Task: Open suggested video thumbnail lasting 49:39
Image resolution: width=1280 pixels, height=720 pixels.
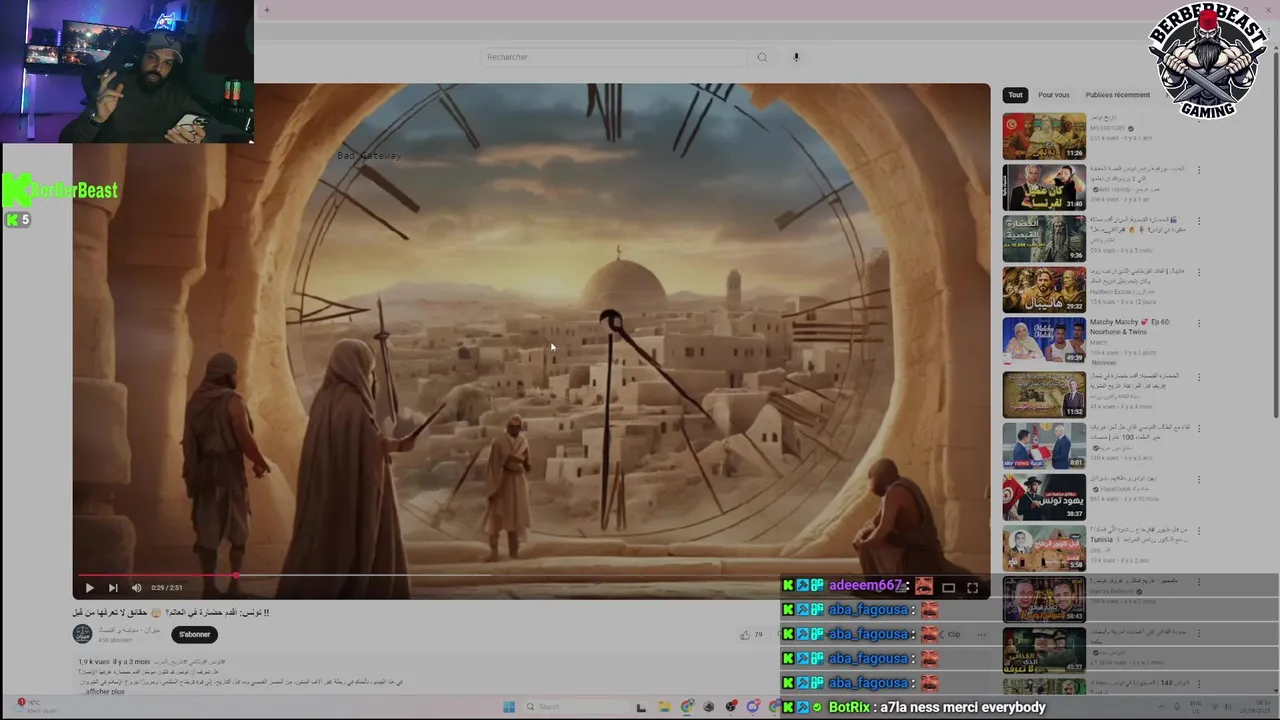Action: (1044, 341)
